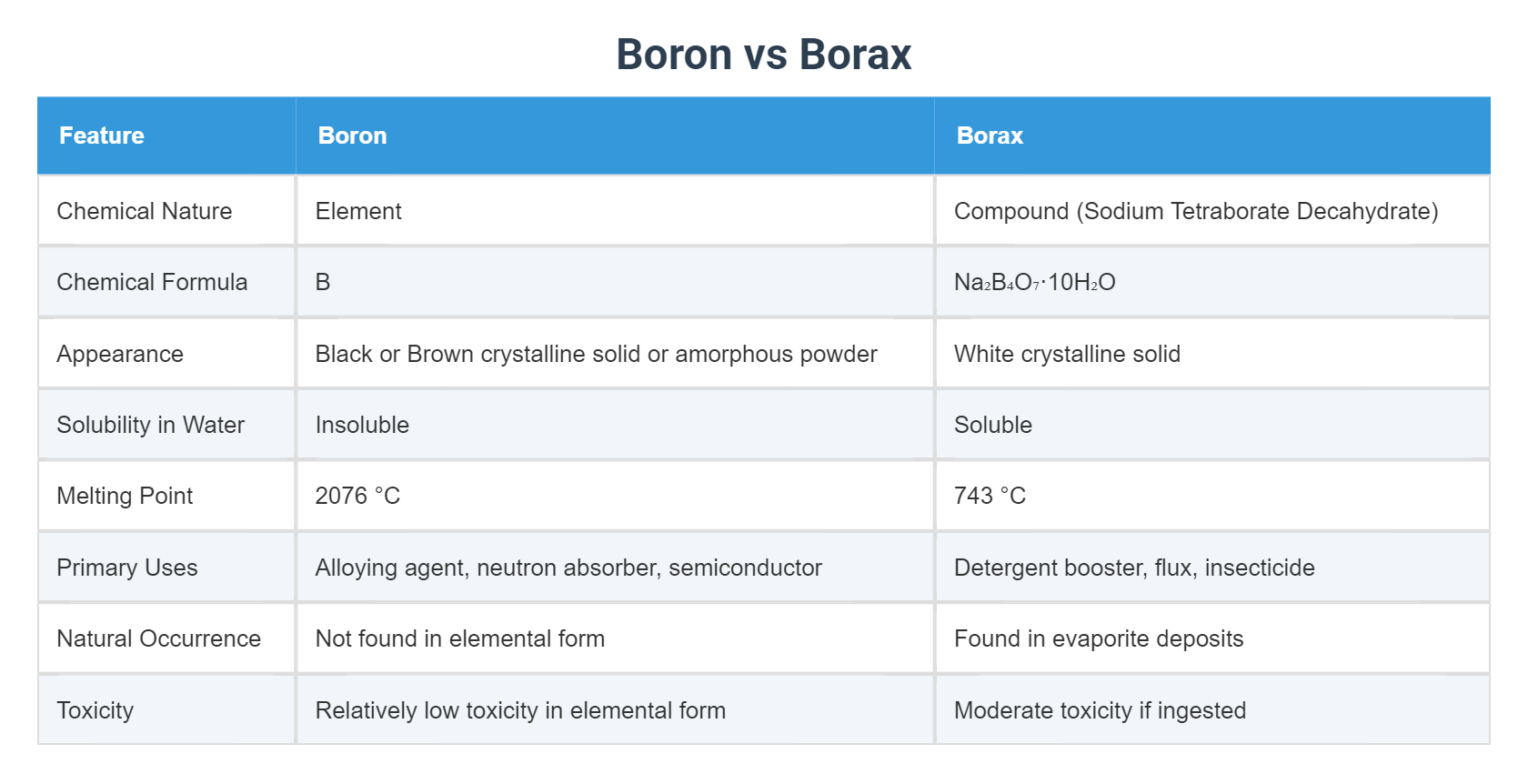Viewport: 1528px width, 784px height.
Task: Select the Chemical Nature row label
Action: [145, 211]
